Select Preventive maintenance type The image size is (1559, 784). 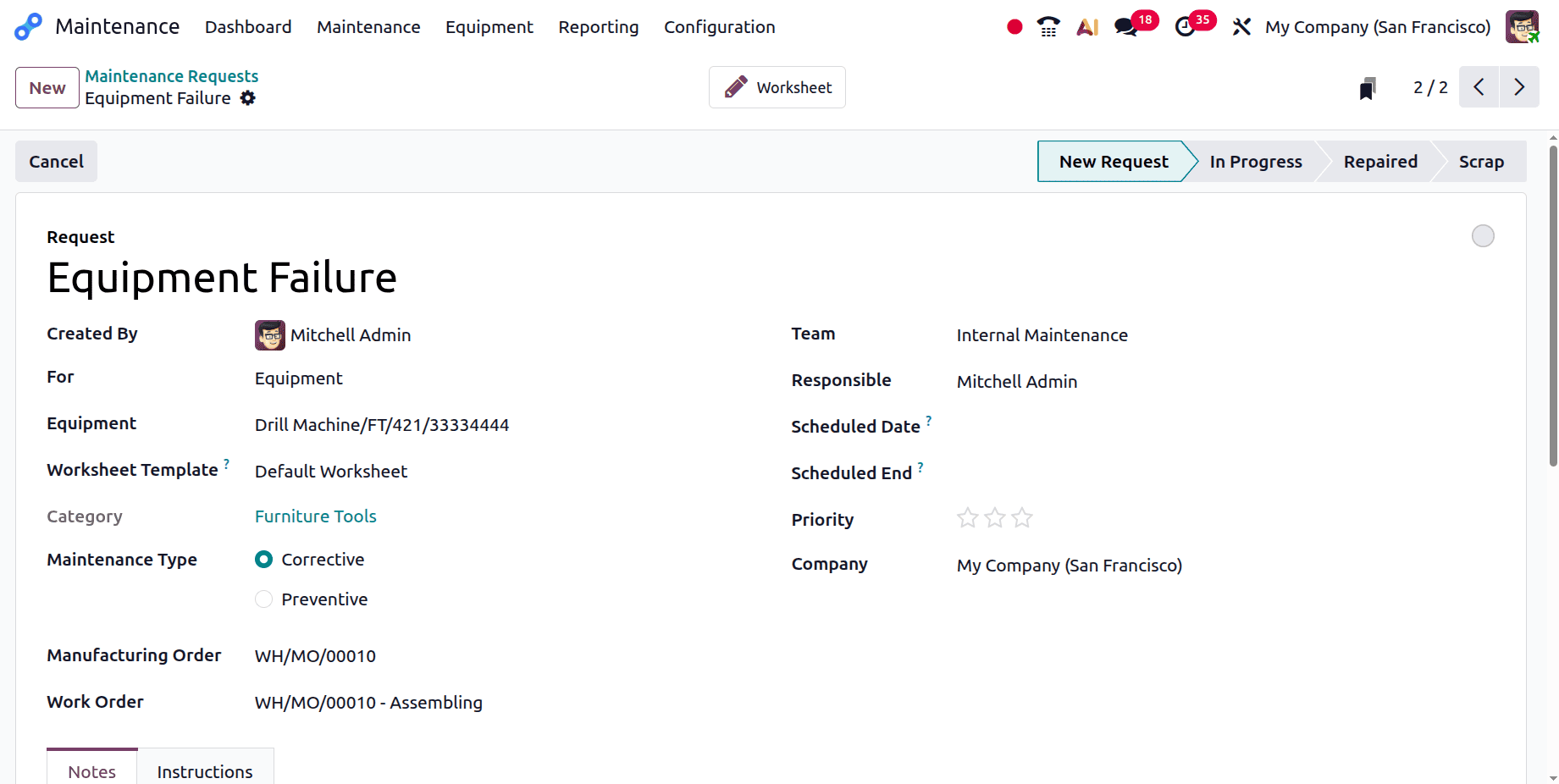click(264, 599)
